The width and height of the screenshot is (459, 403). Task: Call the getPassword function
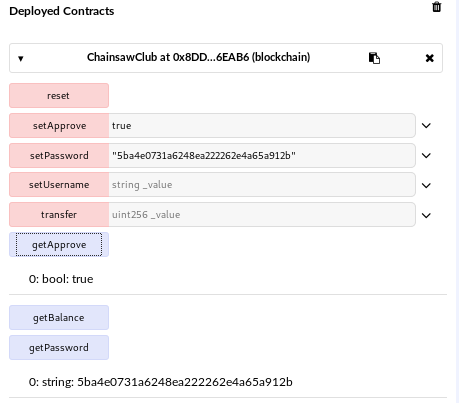[59, 348]
